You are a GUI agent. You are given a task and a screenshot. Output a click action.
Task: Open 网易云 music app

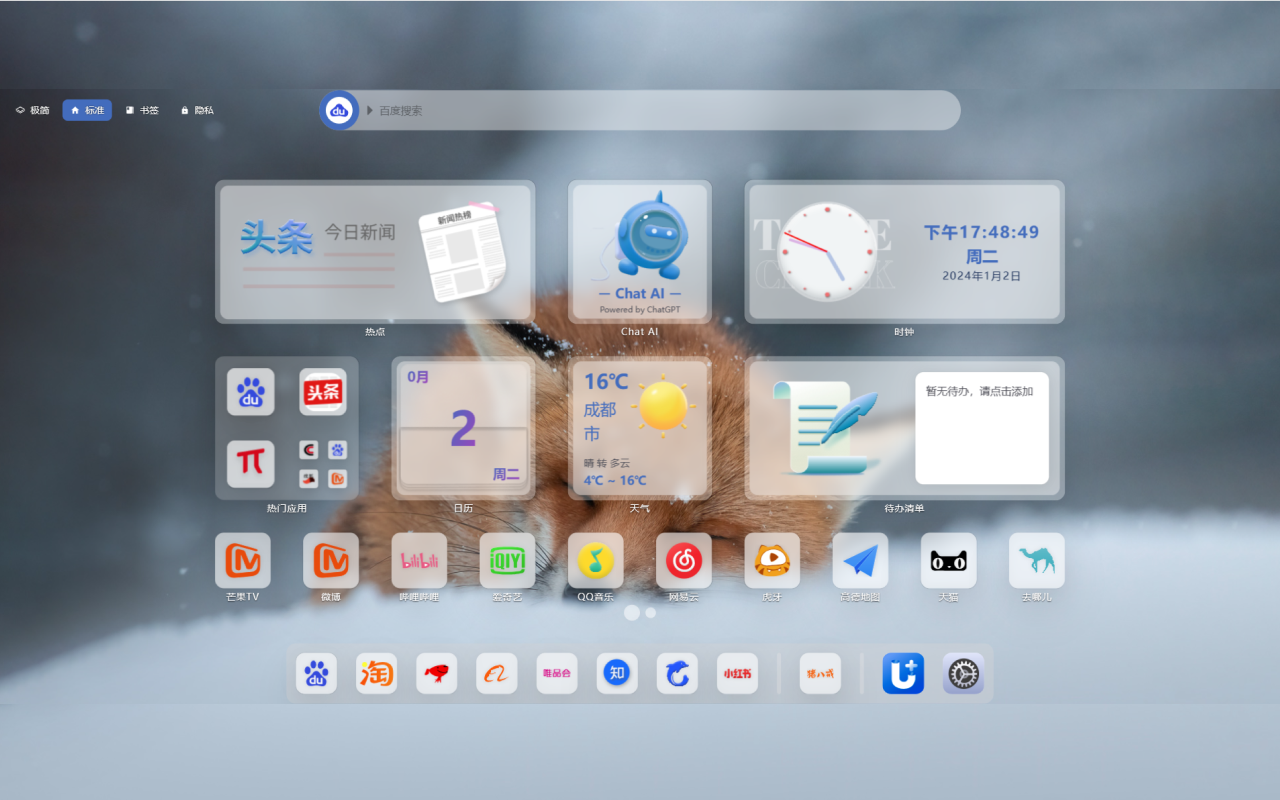click(683, 560)
